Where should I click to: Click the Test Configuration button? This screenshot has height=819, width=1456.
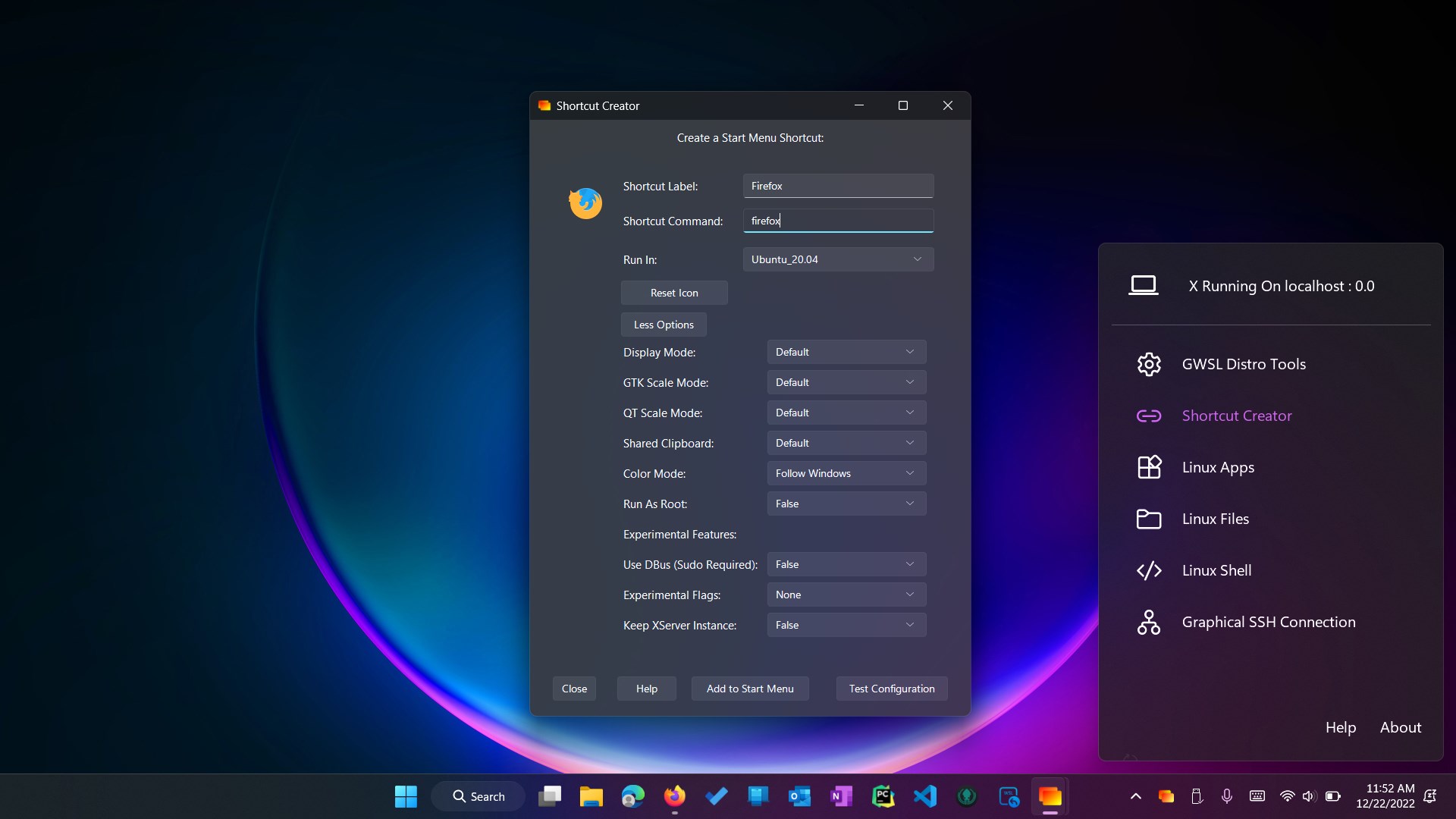pyautogui.click(x=891, y=688)
